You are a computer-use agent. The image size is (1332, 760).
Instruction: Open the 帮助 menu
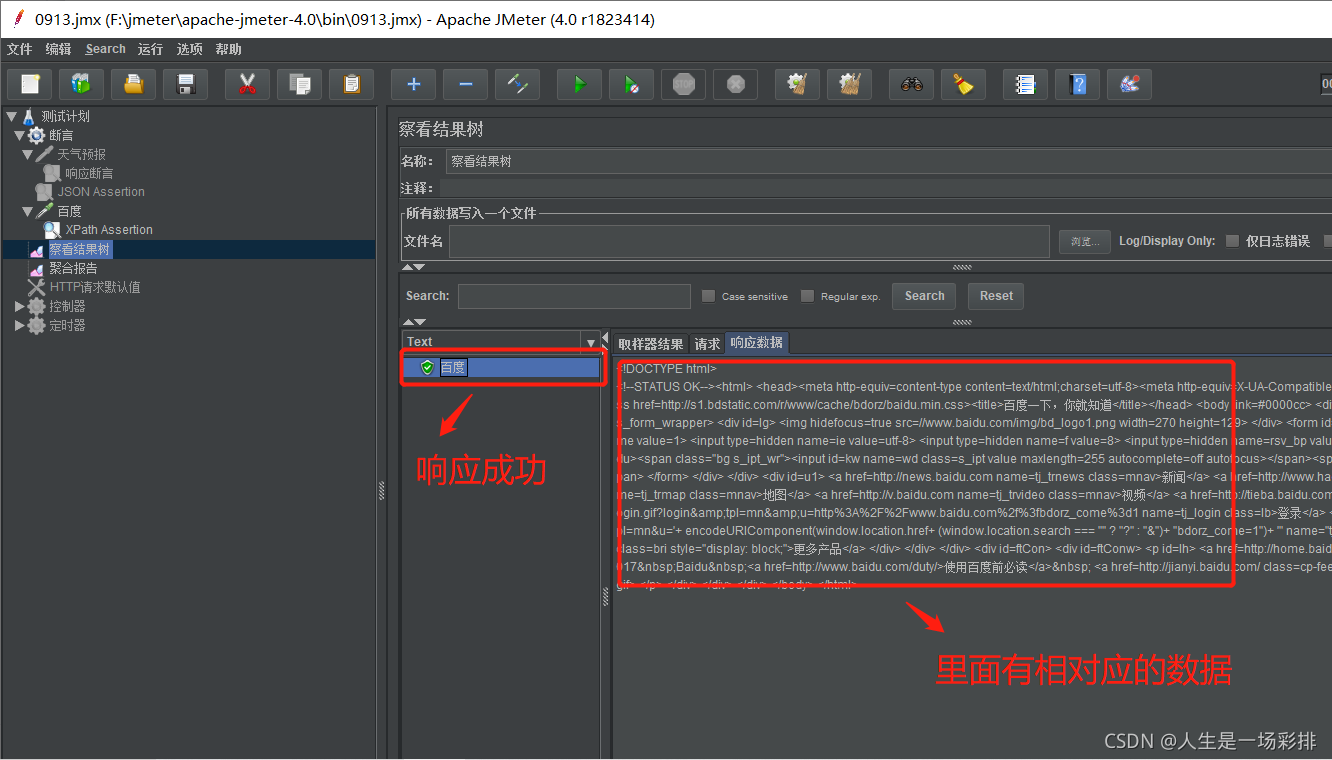228,49
